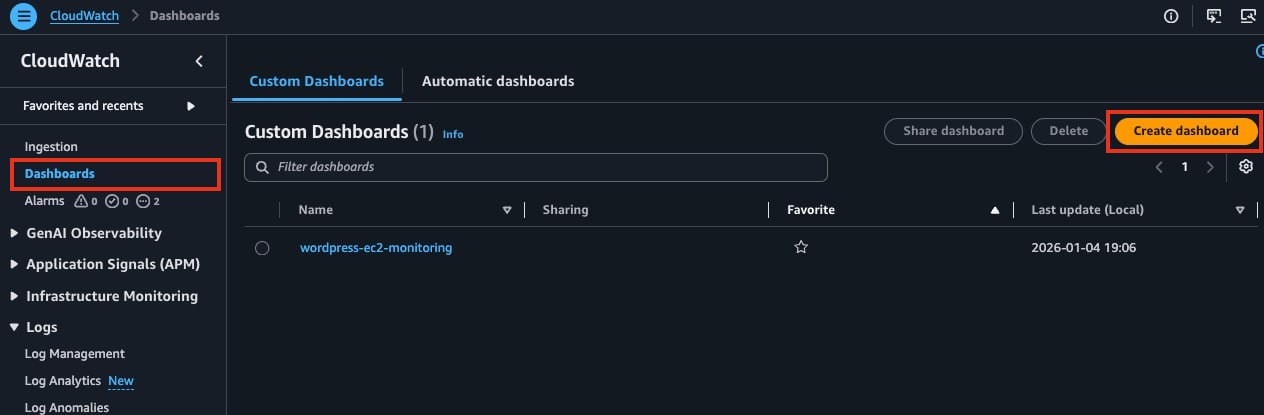The image size is (1264, 415).
Task: Open the info circle icon in top bar
Action: click(x=1172, y=16)
